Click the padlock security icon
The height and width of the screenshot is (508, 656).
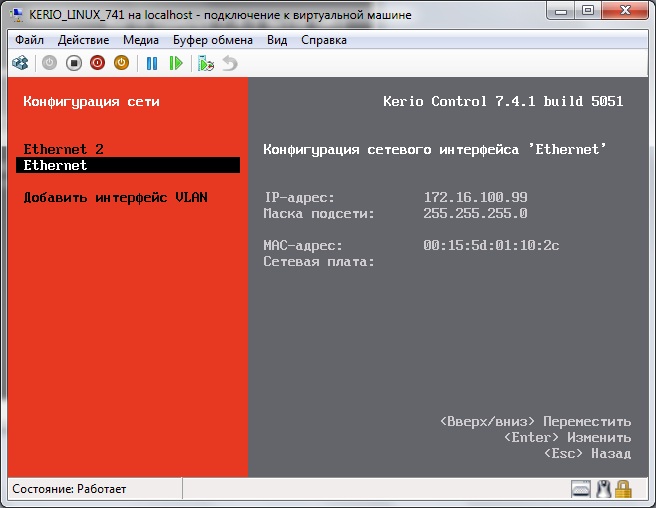click(x=624, y=489)
